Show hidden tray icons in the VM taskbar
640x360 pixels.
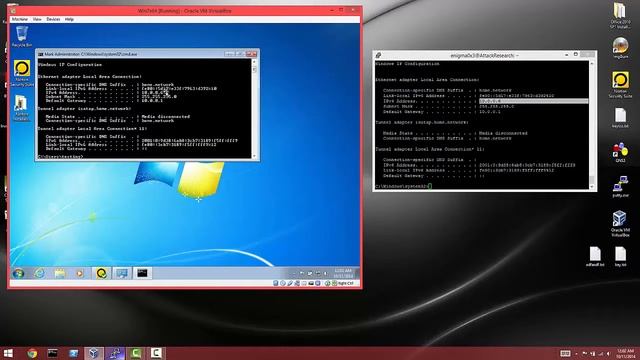point(293,273)
